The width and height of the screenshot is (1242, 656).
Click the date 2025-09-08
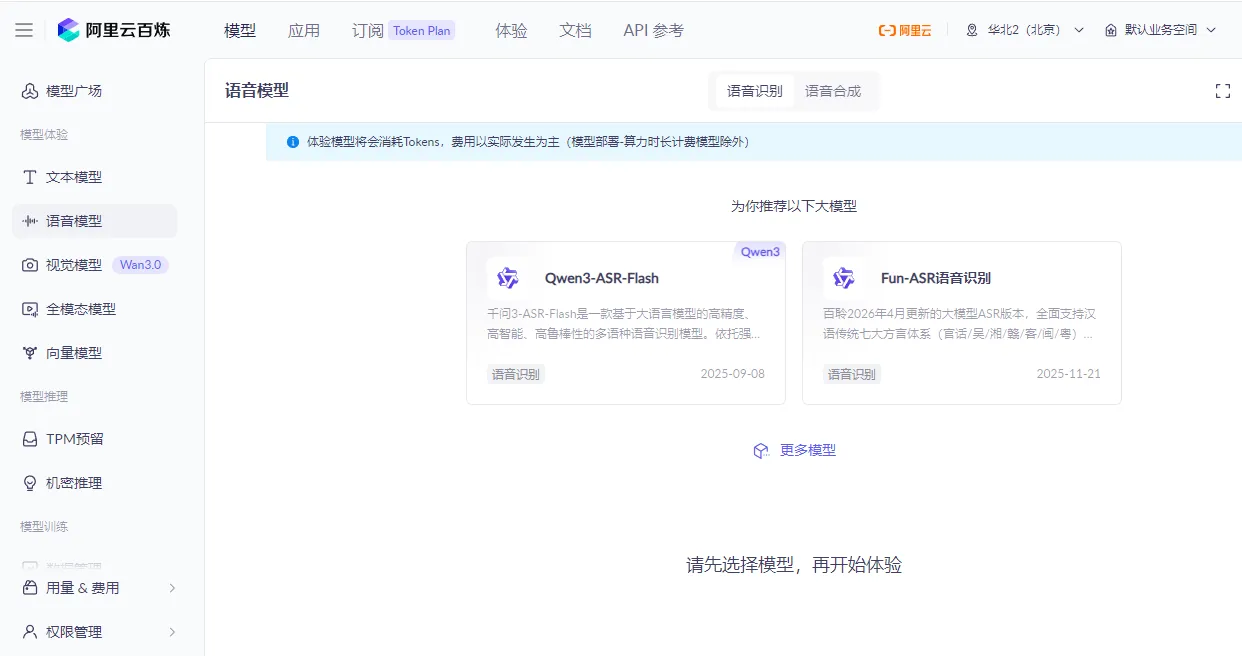coord(733,374)
